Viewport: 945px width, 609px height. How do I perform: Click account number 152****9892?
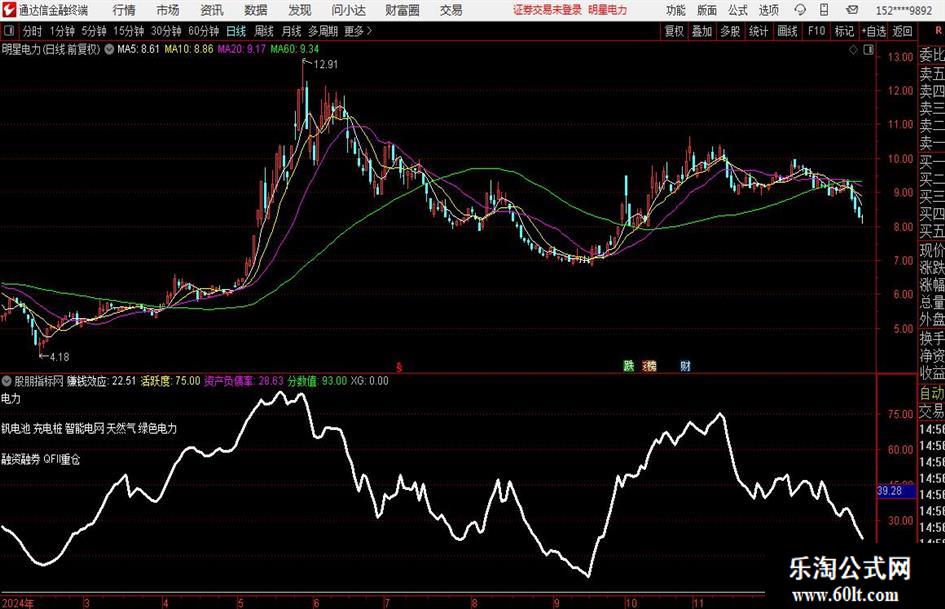903,10
